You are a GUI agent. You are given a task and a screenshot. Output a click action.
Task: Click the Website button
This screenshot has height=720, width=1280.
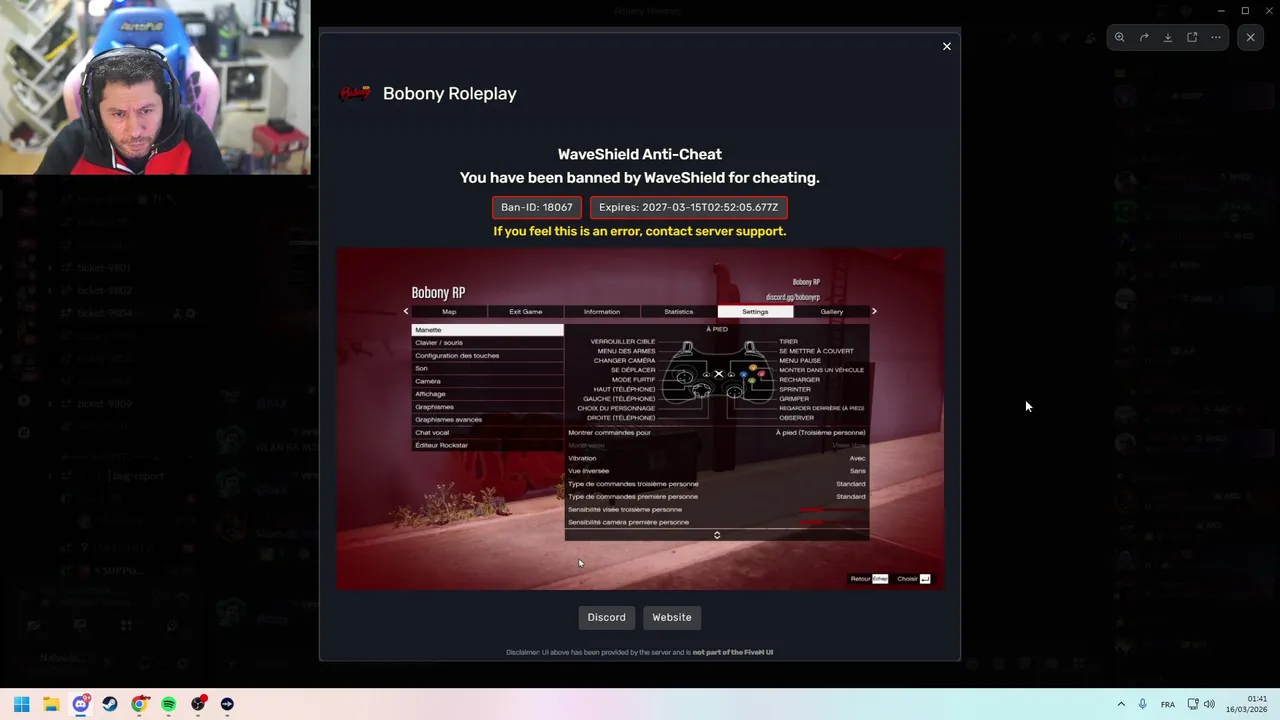672,617
